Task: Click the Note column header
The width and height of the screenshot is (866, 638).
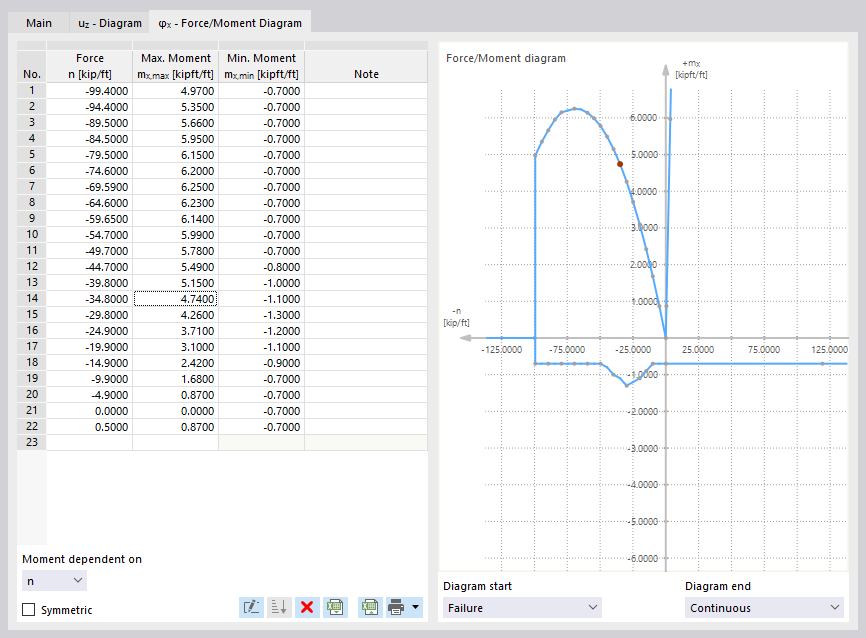Action: (366, 66)
